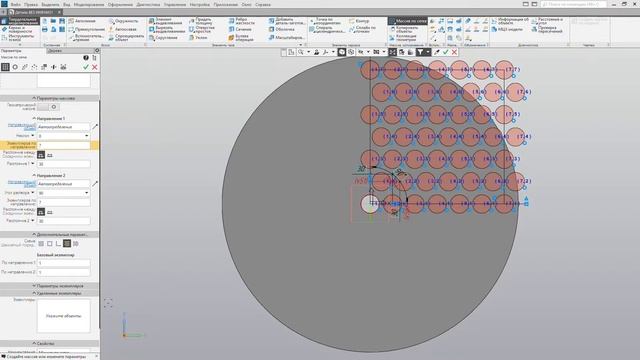
Task: Click the Копировать объекты tool
Action: [x=404, y=29]
